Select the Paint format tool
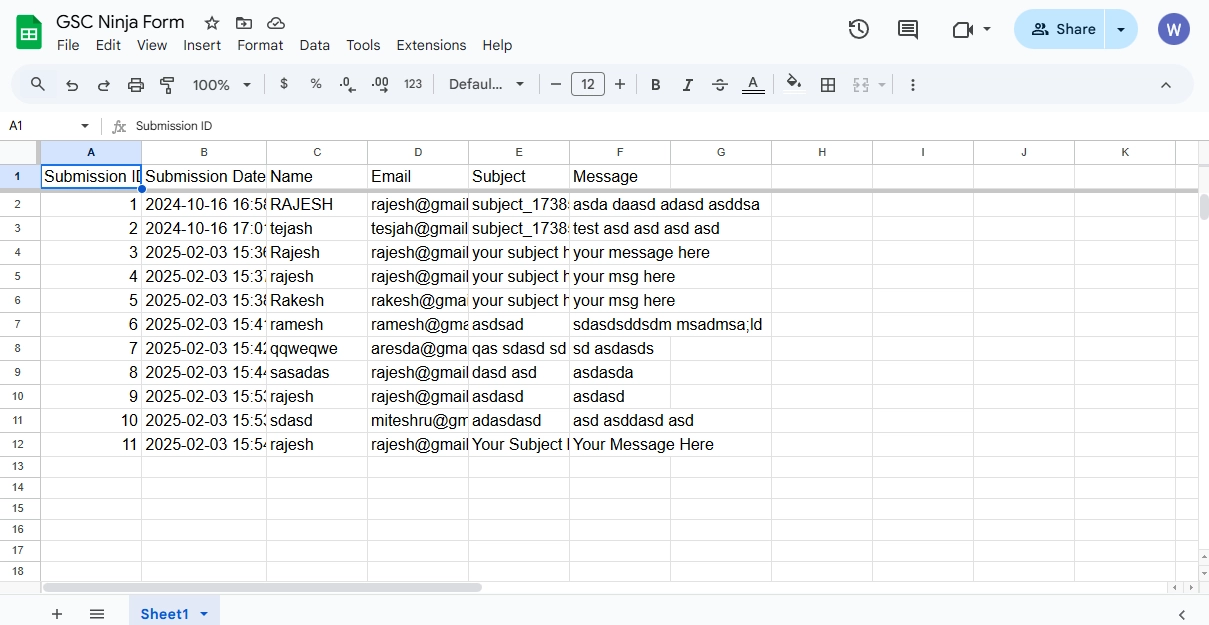The width and height of the screenshot is (1209, 625). (x=167, y=84)
